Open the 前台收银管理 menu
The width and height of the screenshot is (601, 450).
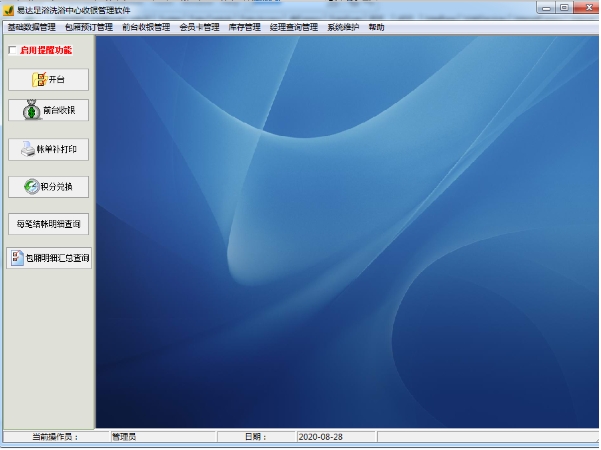[x=146, y=27]
